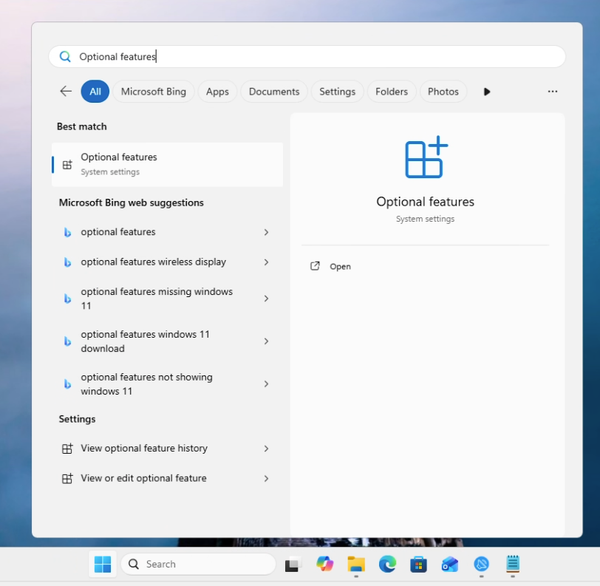Show more filters with play arrow
This screenshot has height=586, width=600.
[487, 91]
